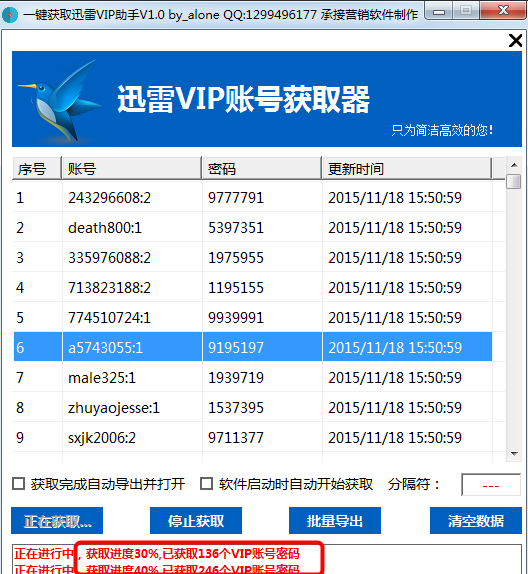528x574 pixels.
Task: Click the window minimize button
Action: [439, 11]
